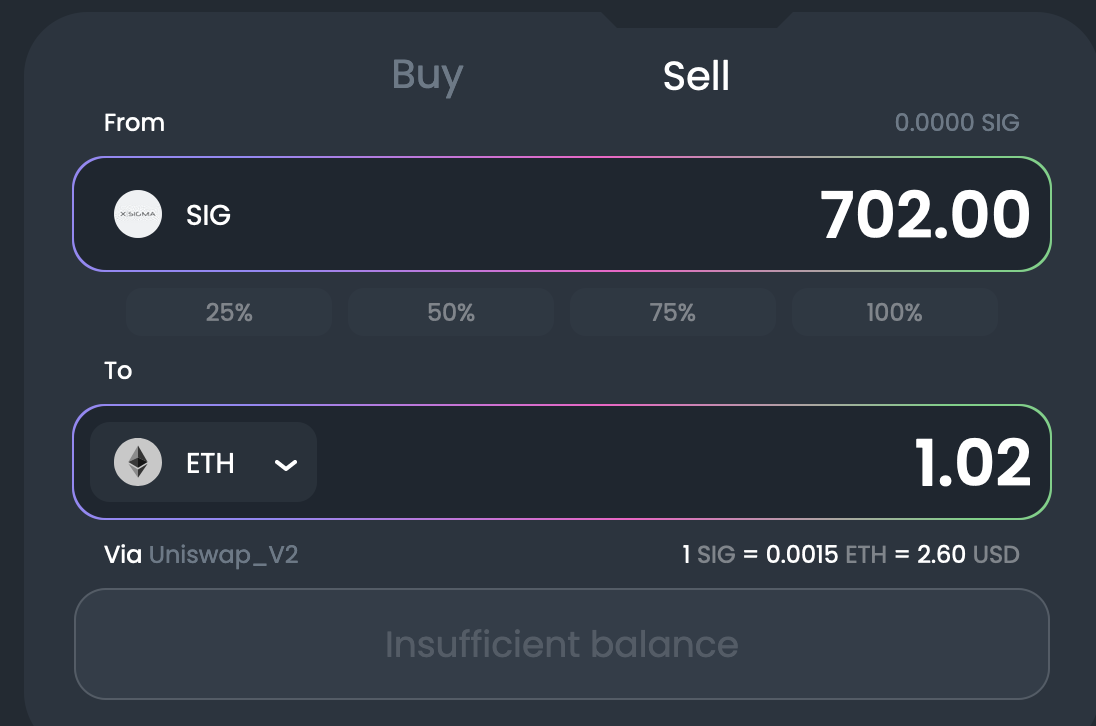Select the Sell tab
The width and height of the screenshot is (1096, 726).
click(x=696, y=76)
